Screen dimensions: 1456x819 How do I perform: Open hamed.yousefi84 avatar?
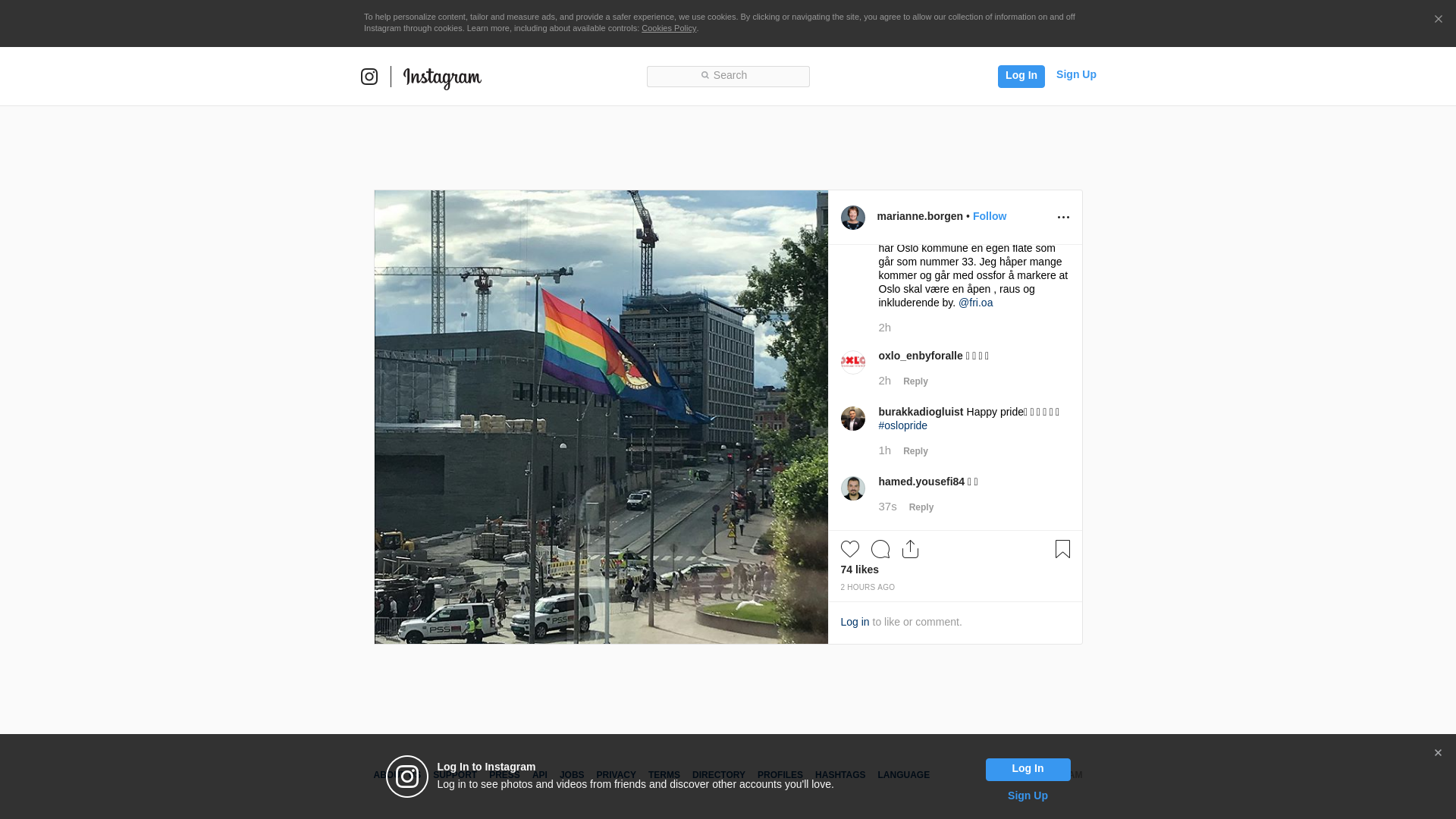[853, 488]
